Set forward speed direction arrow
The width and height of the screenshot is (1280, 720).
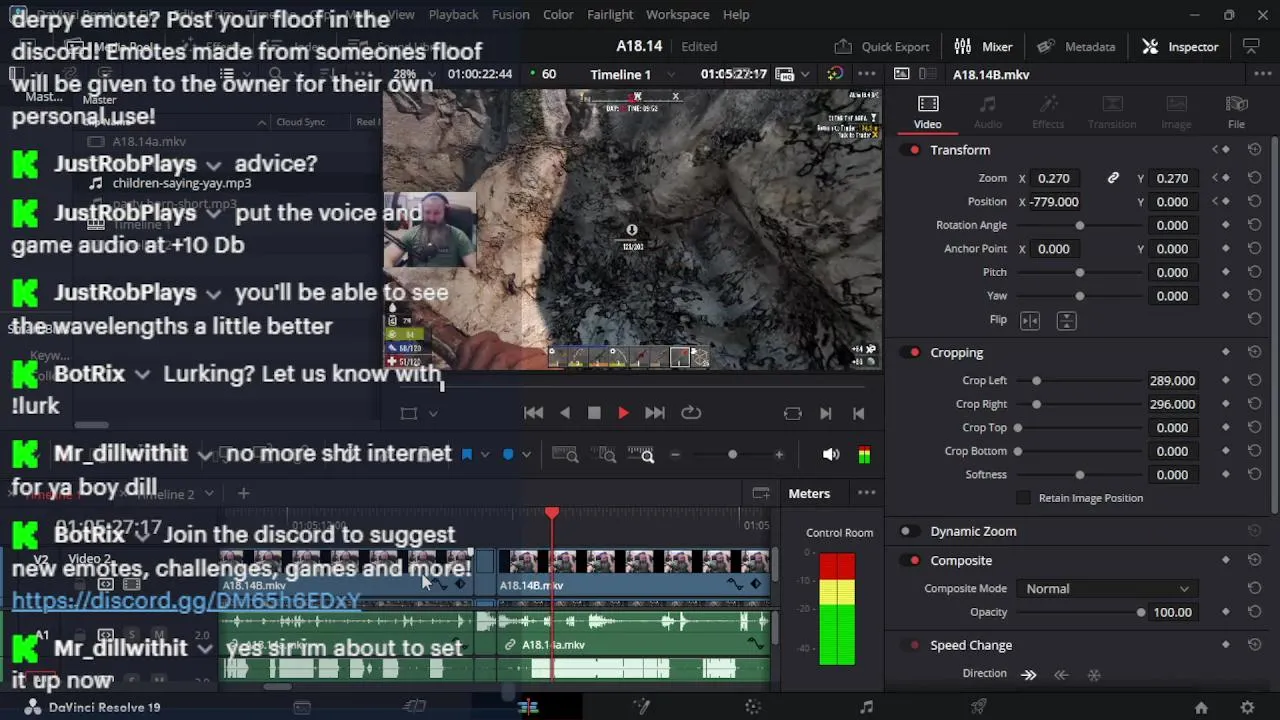tap(1029, 675)
